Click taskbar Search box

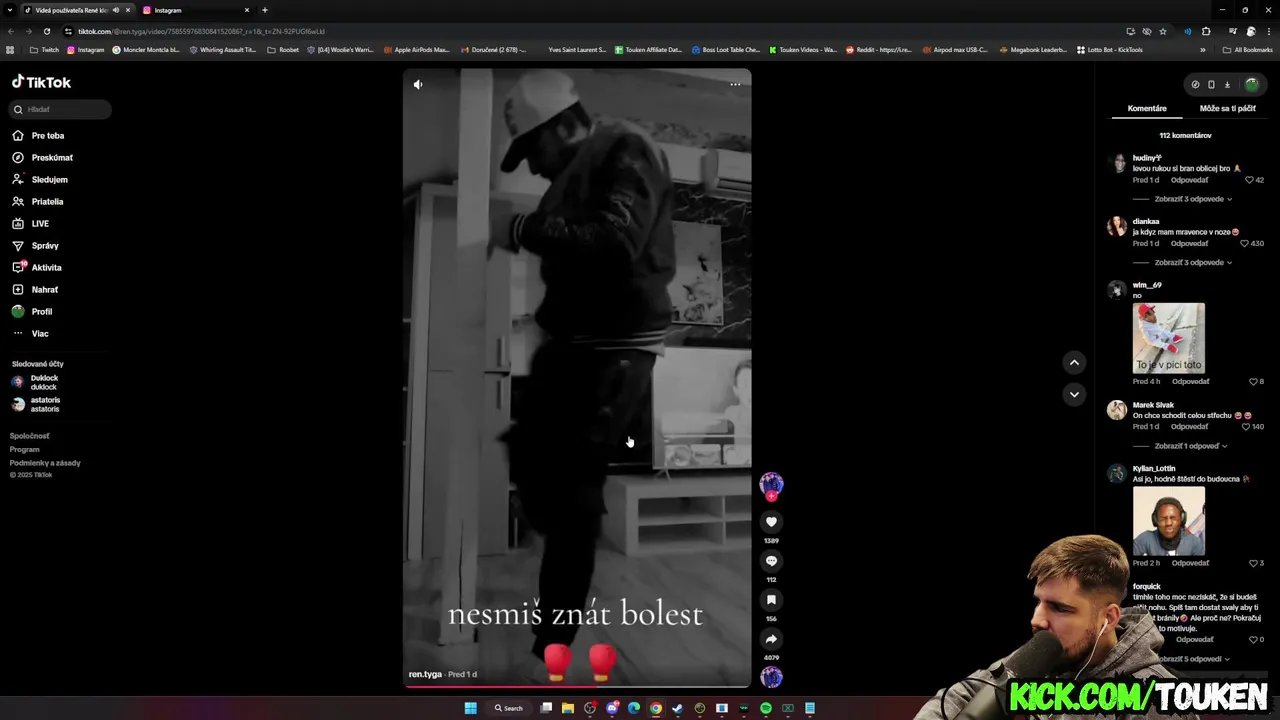[x=509, y=708]
